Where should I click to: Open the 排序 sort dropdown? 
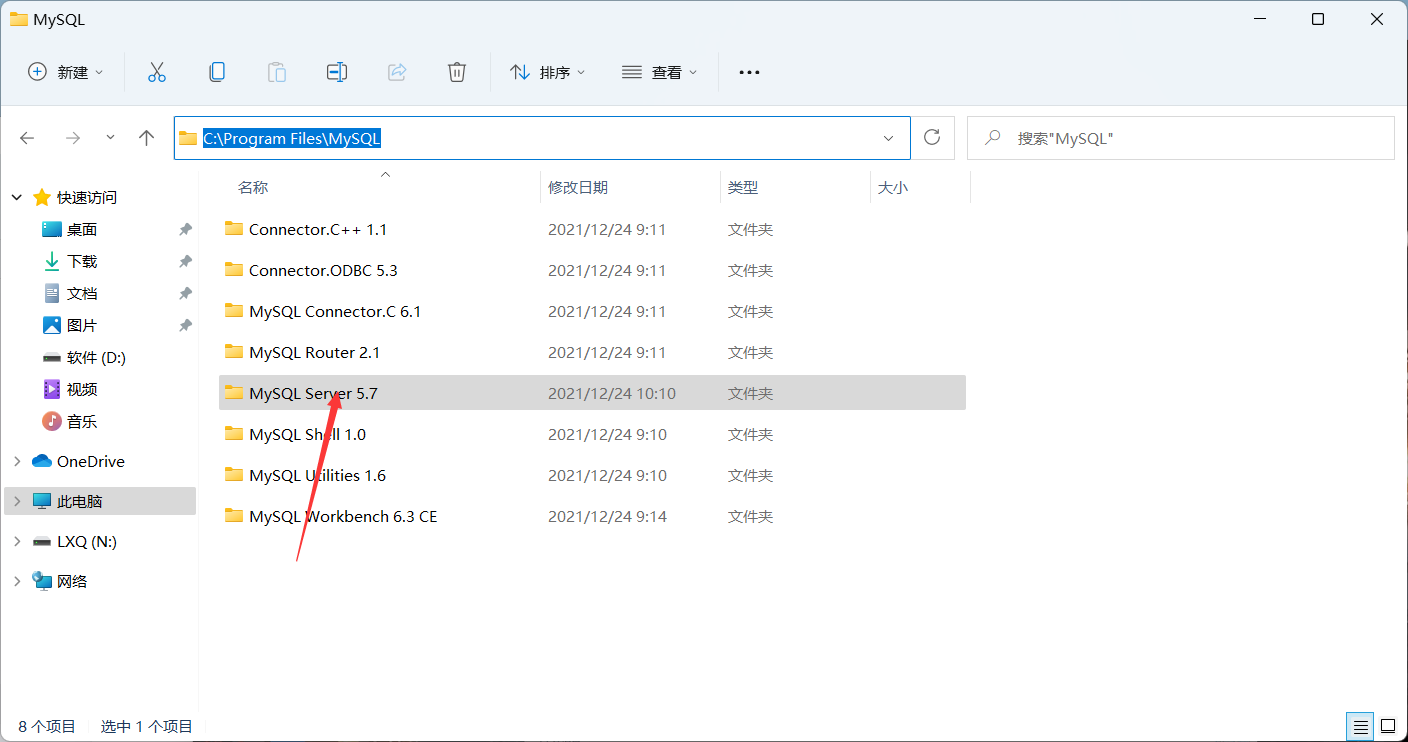point(547,72)
